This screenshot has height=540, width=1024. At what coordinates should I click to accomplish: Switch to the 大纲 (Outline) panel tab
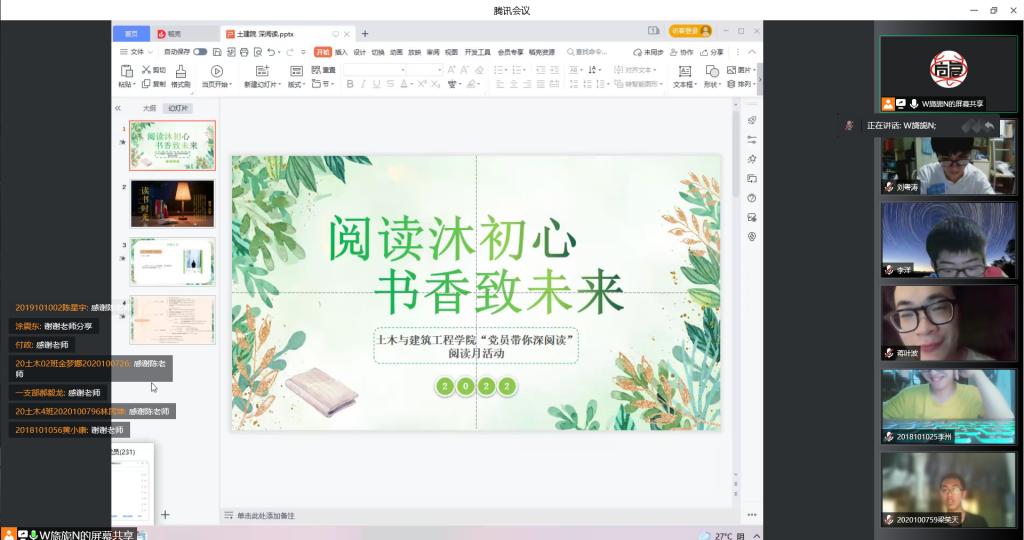pyautogui.click(x=149, y=108)
